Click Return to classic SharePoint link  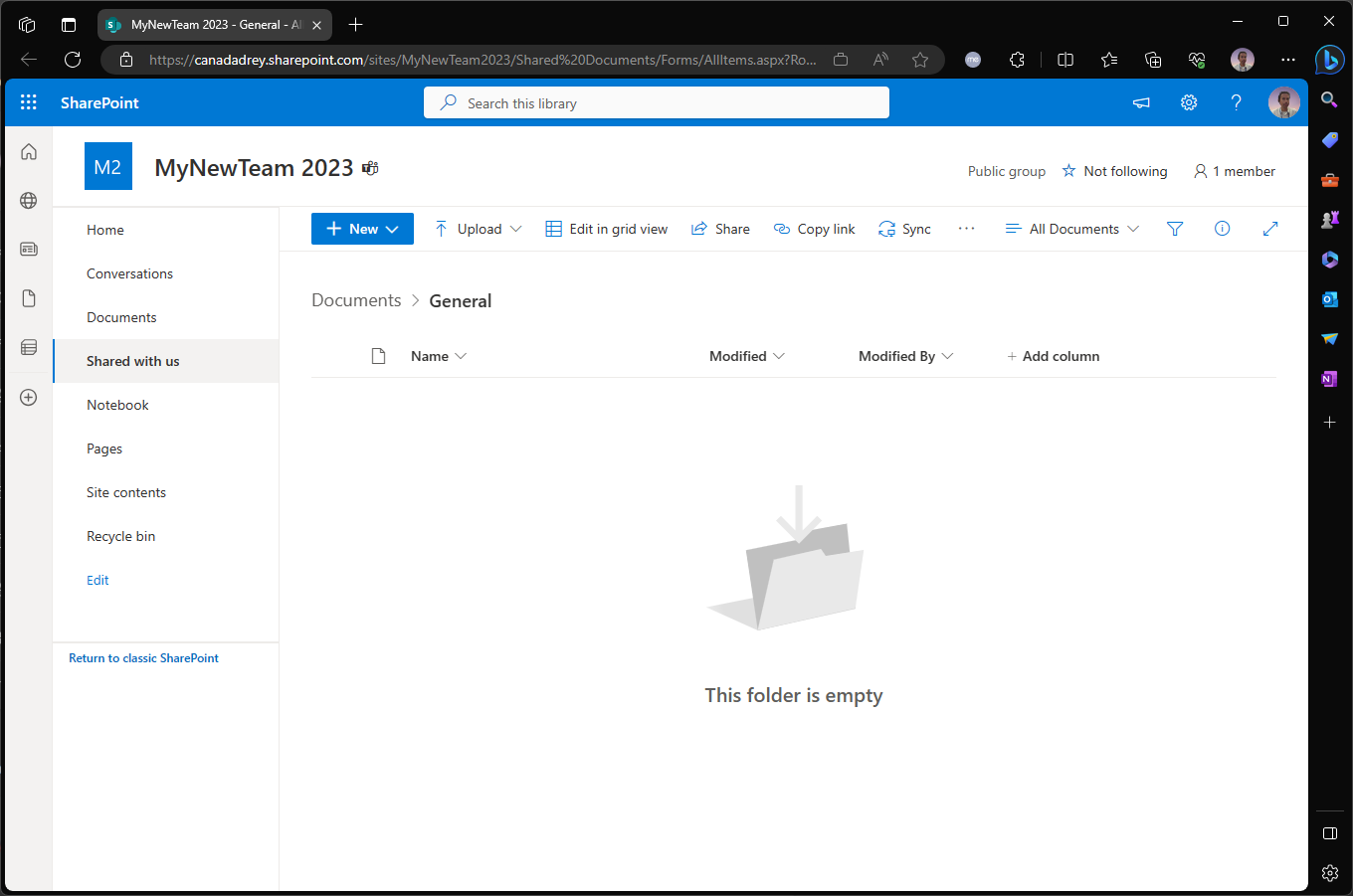tap(143, 658)
